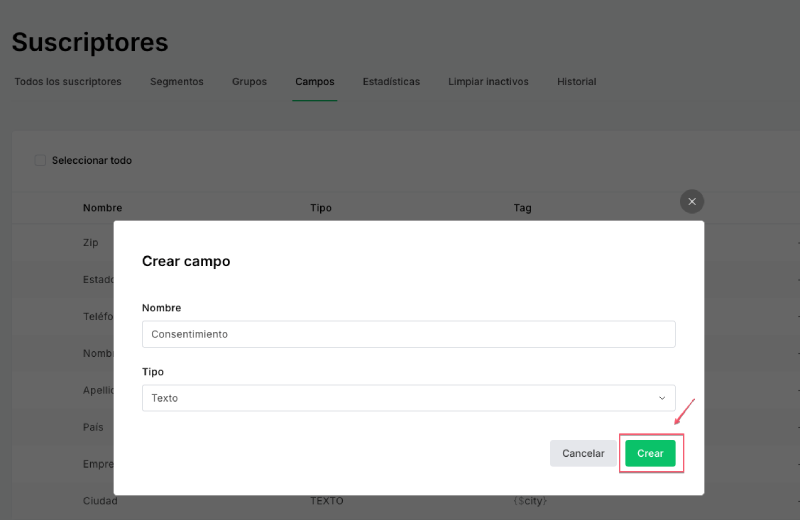Click the Suscriptores page heading

click(90, 42)
